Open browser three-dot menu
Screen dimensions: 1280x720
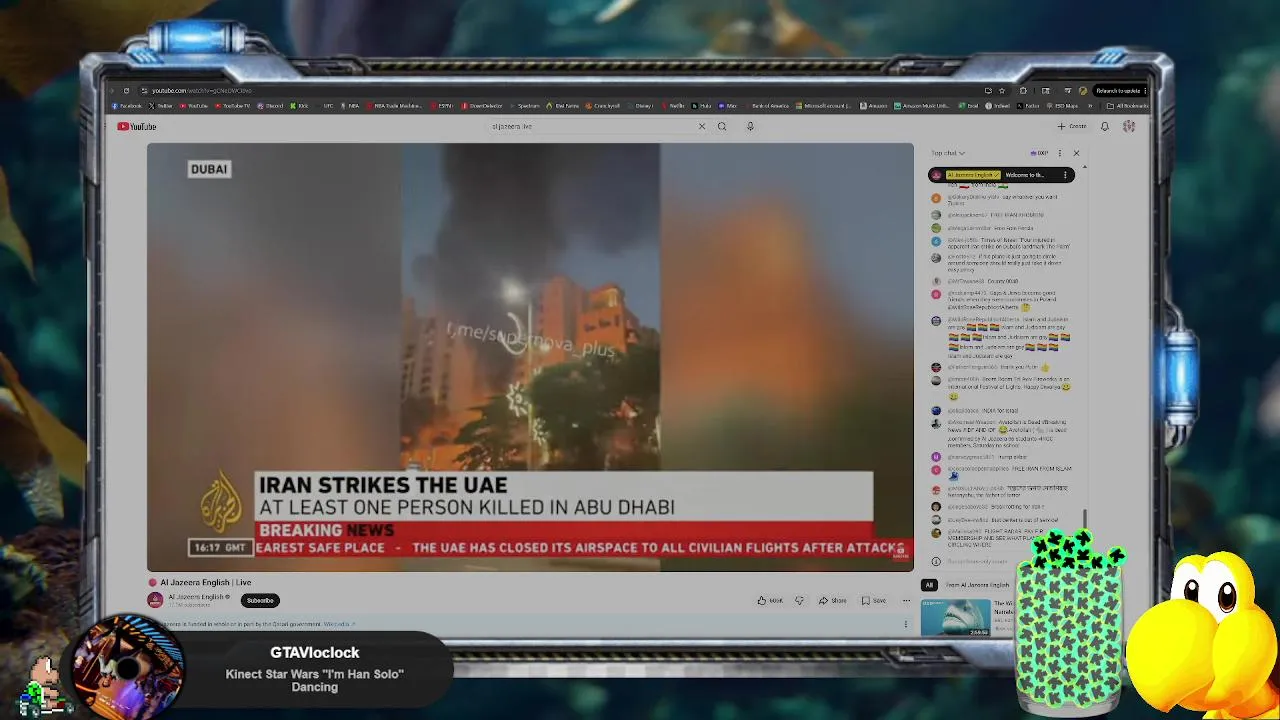(x=1144, y=91)
